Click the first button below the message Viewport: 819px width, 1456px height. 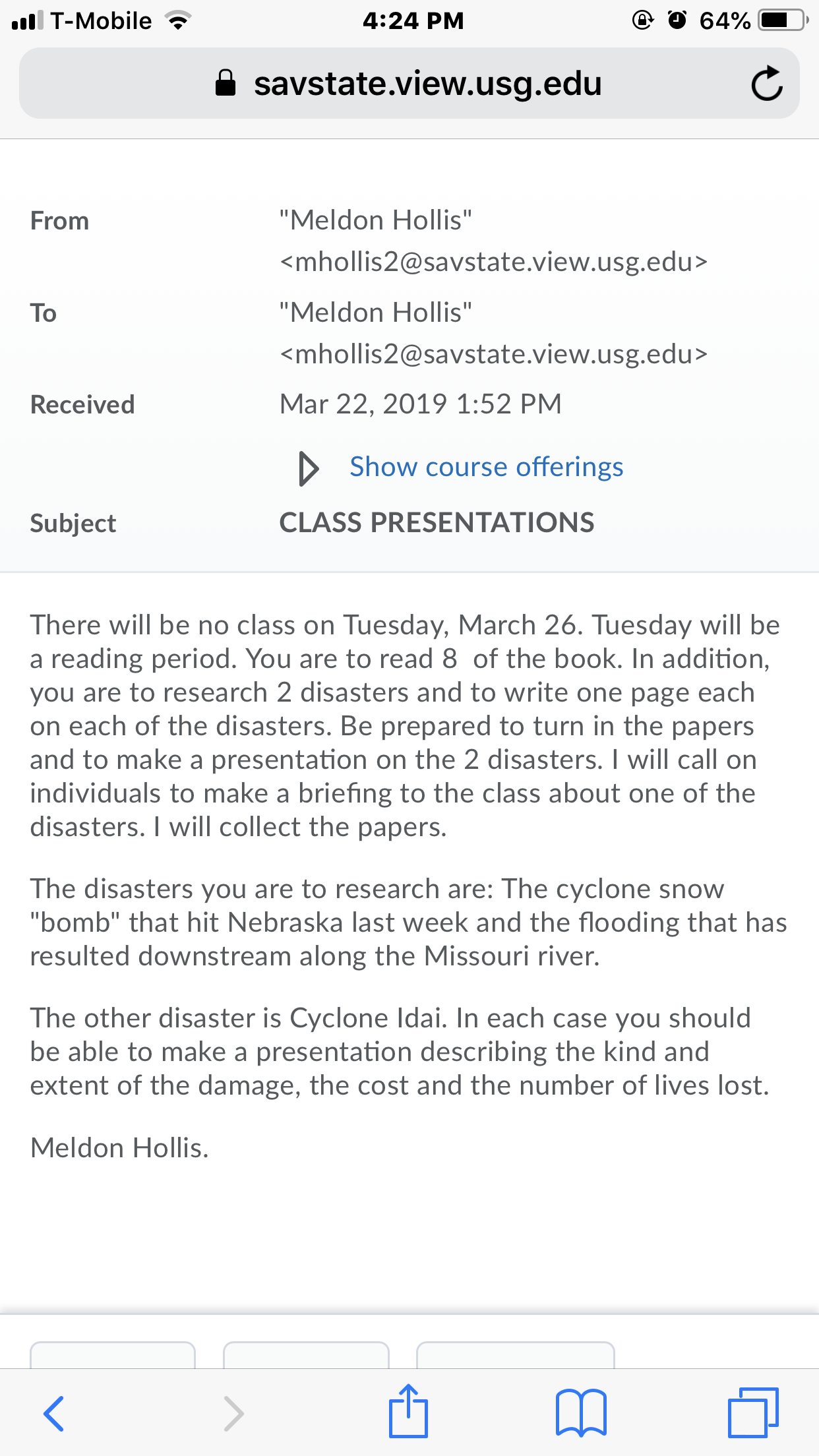click(113, 1354)
